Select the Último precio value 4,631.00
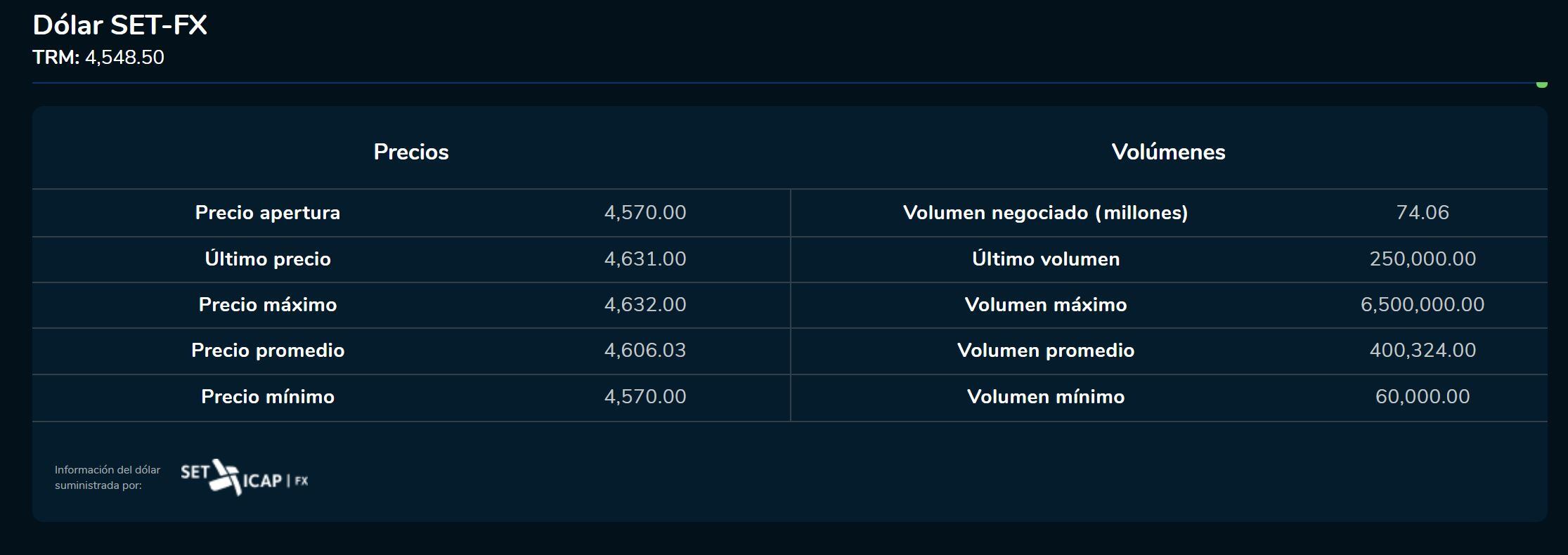Image resolution: width=1568 pixels, height=555 pixels. [x=645, y=259]
